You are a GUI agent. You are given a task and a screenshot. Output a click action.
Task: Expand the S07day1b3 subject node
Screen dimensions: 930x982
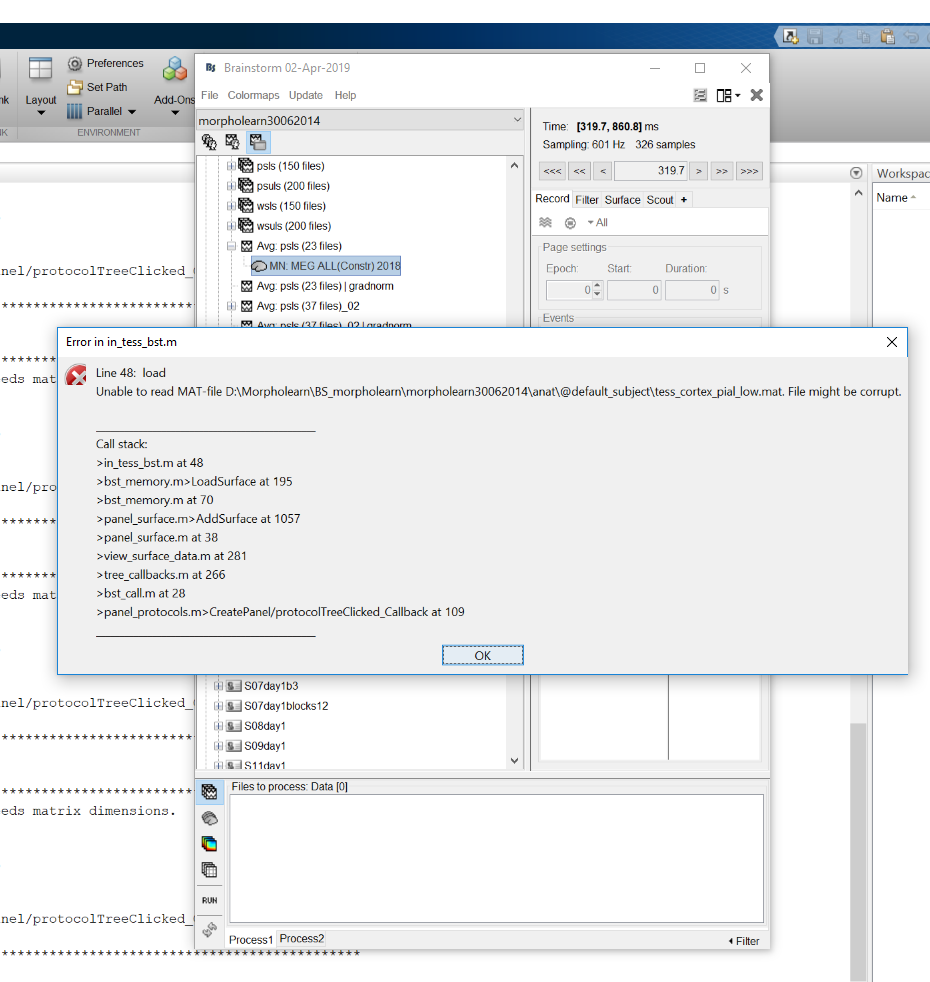click(218, 686)
